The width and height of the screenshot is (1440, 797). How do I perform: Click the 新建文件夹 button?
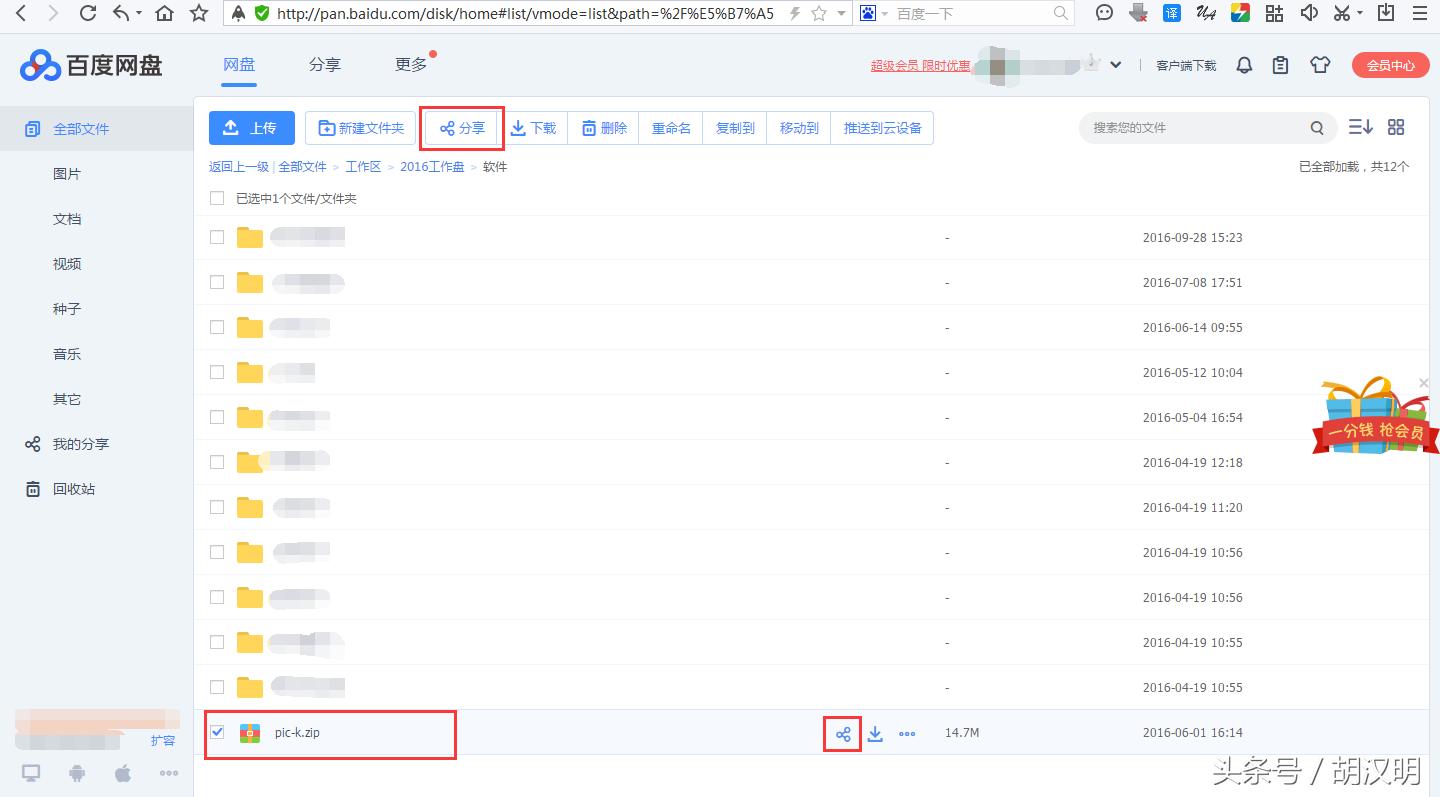point(360,128)
